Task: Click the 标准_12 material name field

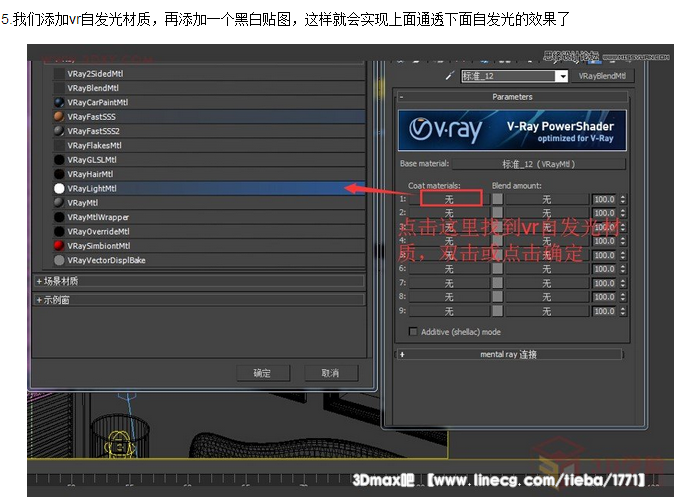Action: [x=509, y=77]
